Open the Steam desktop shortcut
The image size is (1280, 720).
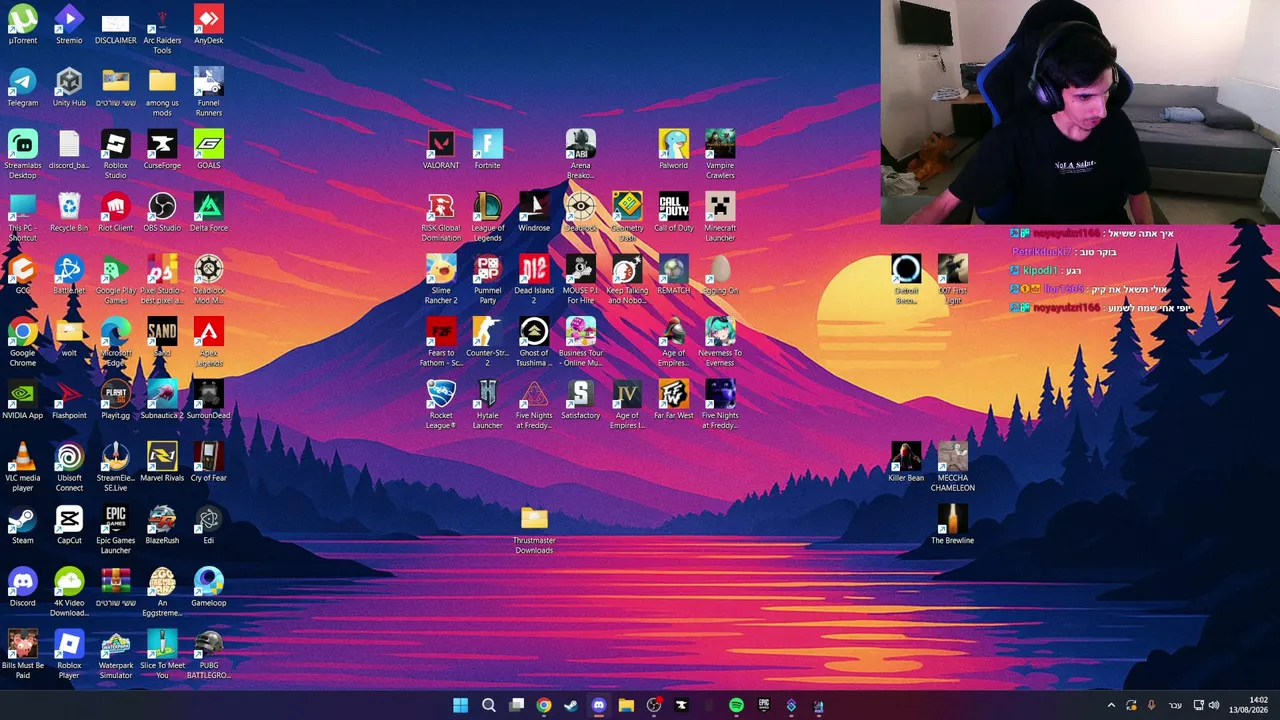[x=22, y=525]
